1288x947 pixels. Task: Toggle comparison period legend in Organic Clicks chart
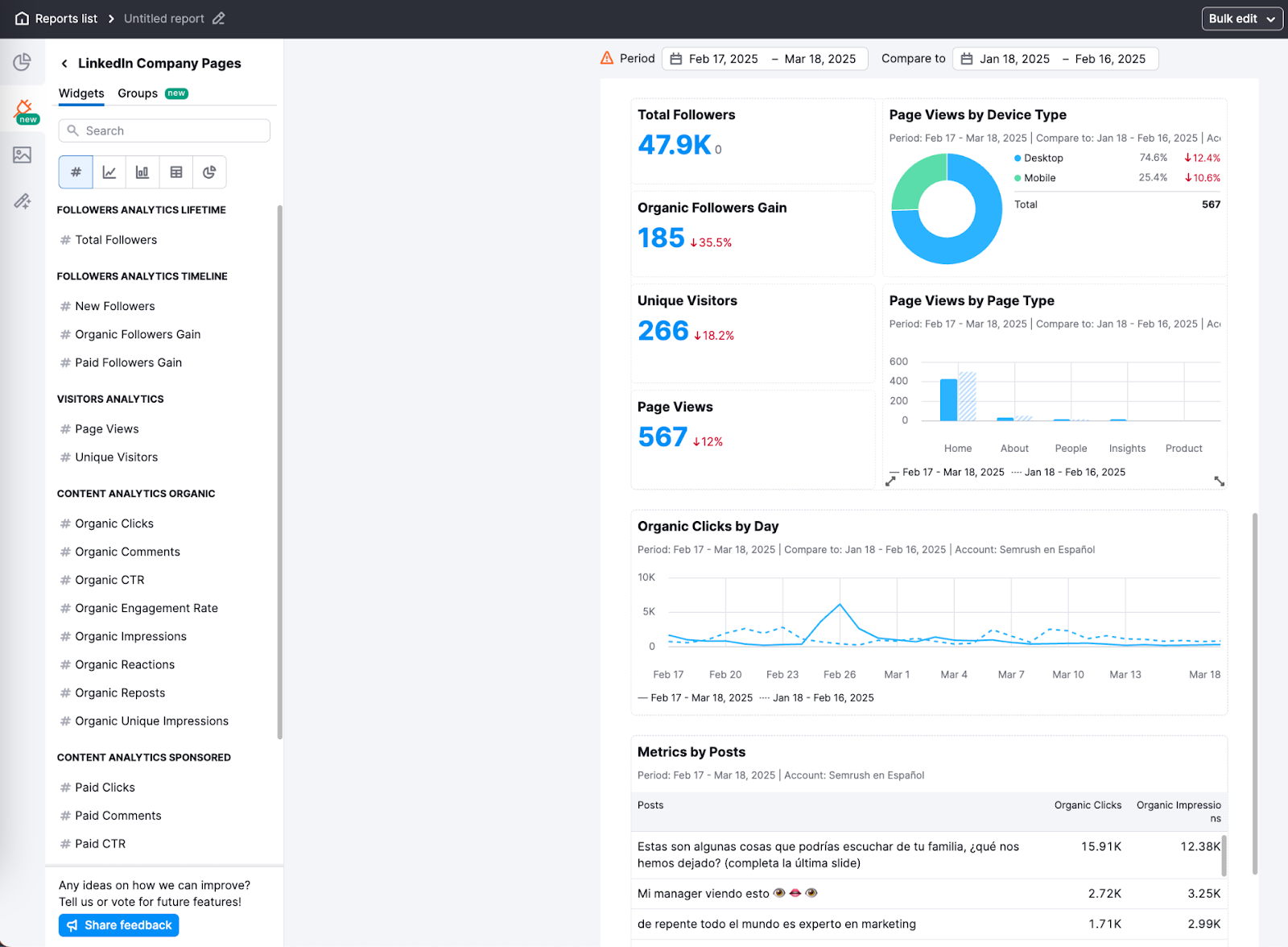pyautogui.click(x=824, y=697)
